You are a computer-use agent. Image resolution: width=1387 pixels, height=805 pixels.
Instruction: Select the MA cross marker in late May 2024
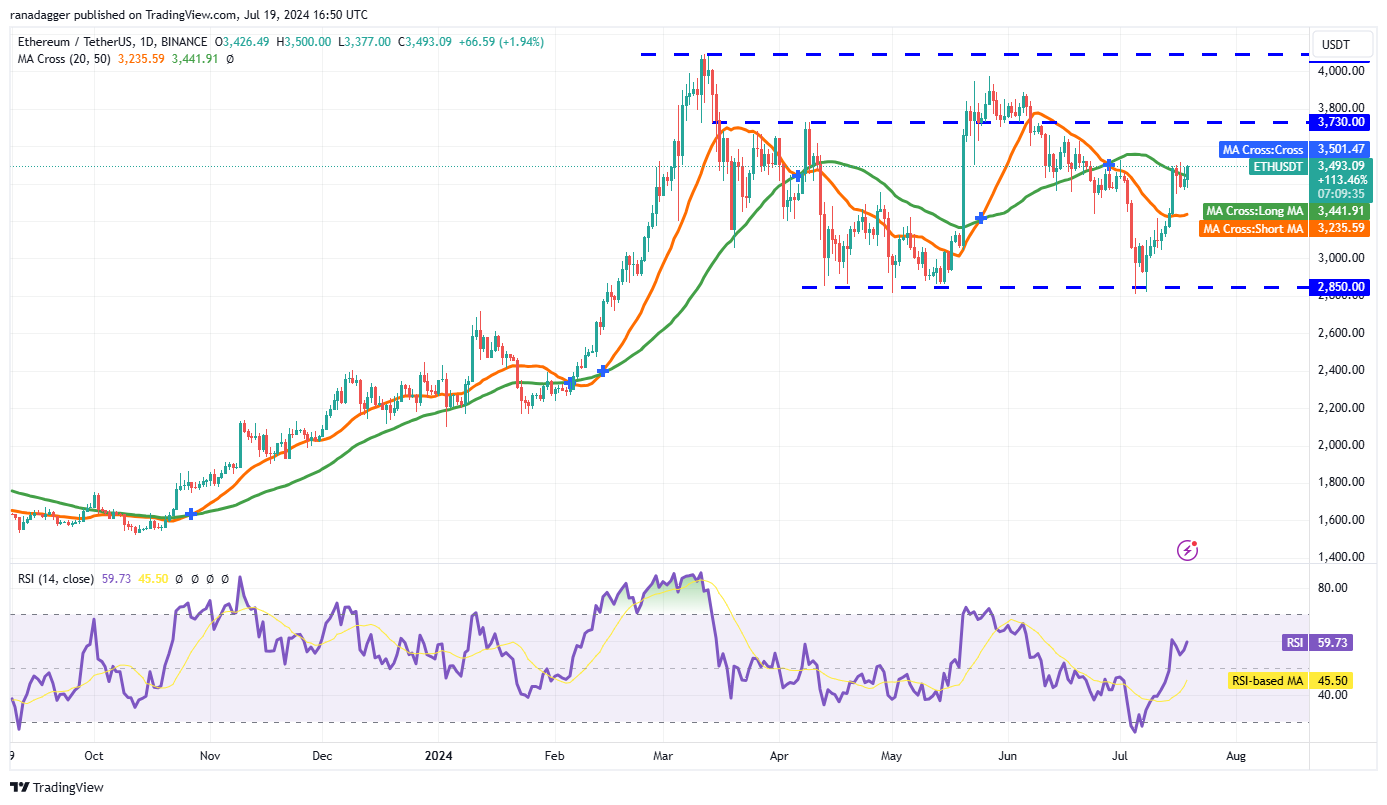[982, 217]
